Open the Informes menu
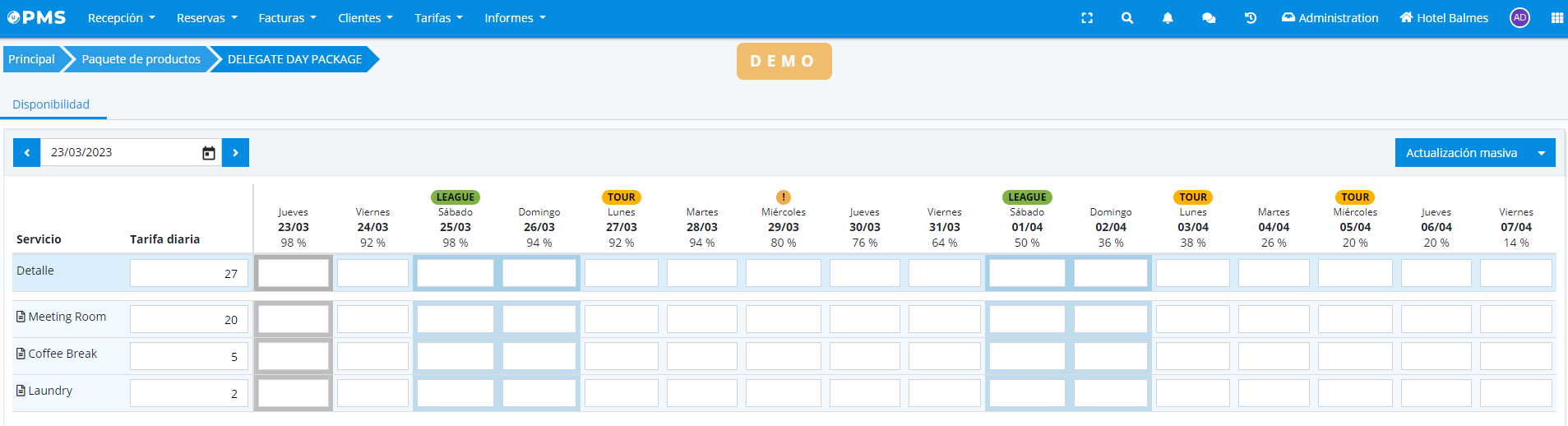Screen dimensions: 1568x426 coord(515,18)
